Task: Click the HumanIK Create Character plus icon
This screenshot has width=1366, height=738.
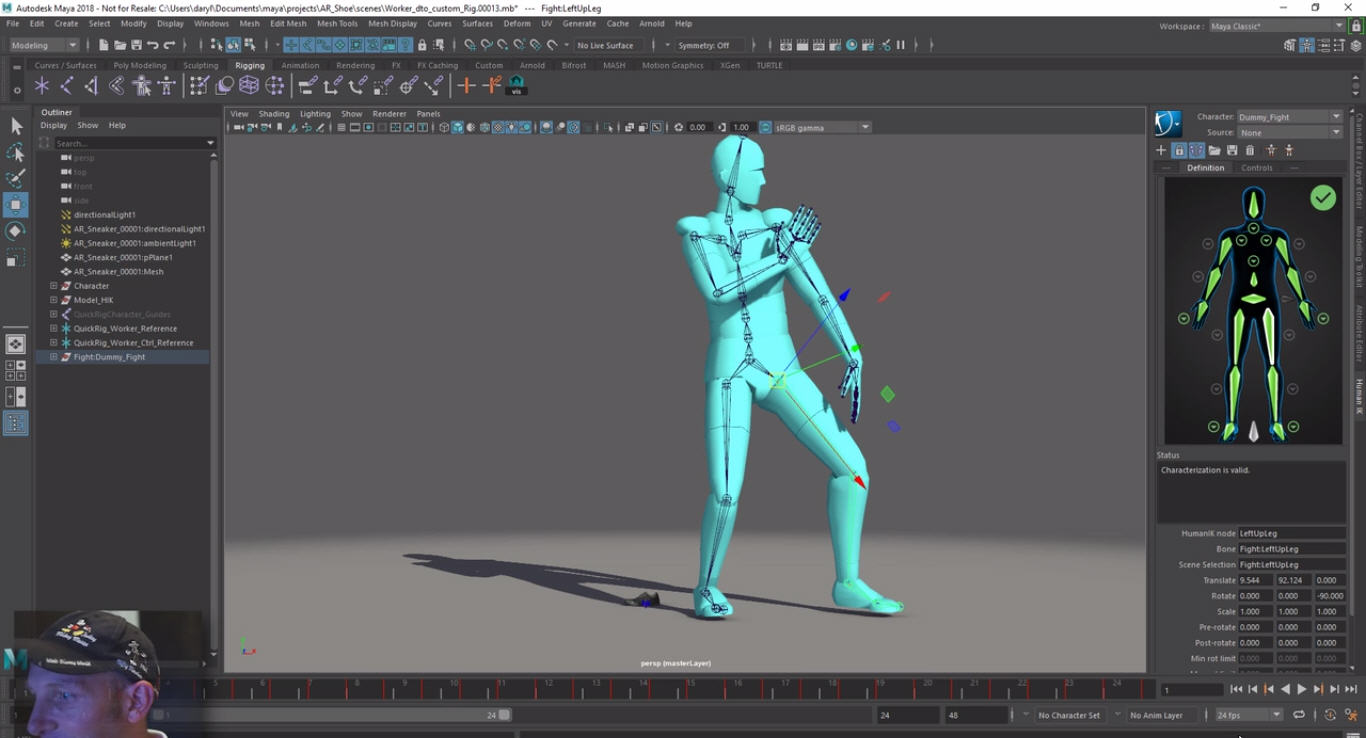Action: [x=1161, y=150]
